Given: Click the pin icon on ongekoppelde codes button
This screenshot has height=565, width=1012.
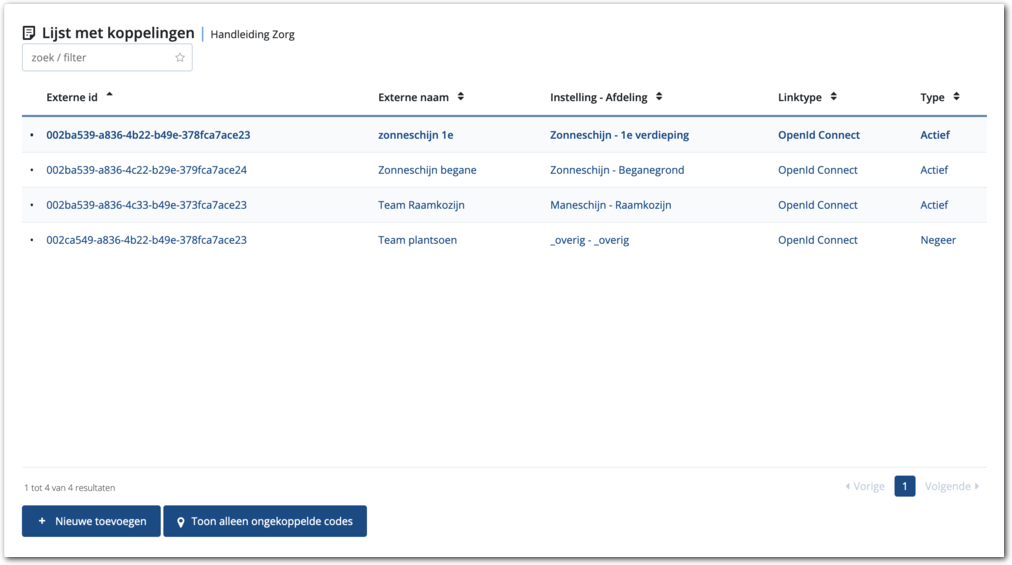Looking at the screenshot, I should 181,522.
